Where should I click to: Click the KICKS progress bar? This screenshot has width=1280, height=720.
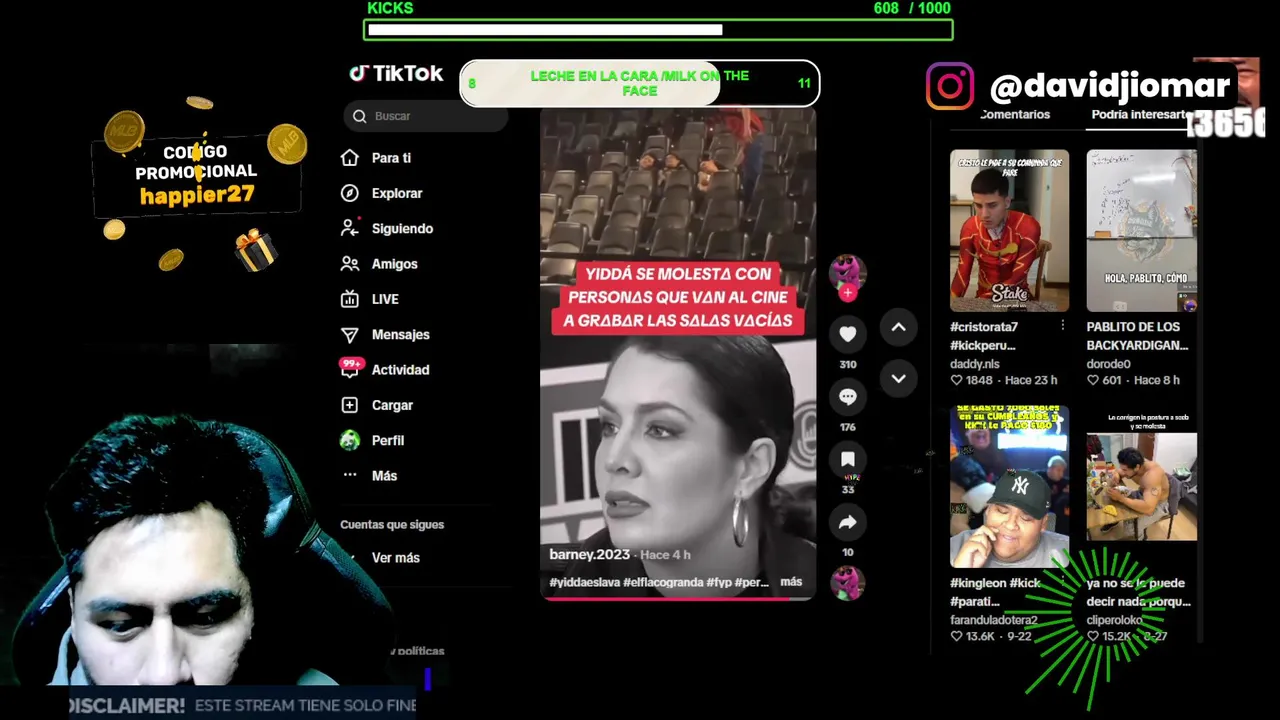tap(658, 30)
